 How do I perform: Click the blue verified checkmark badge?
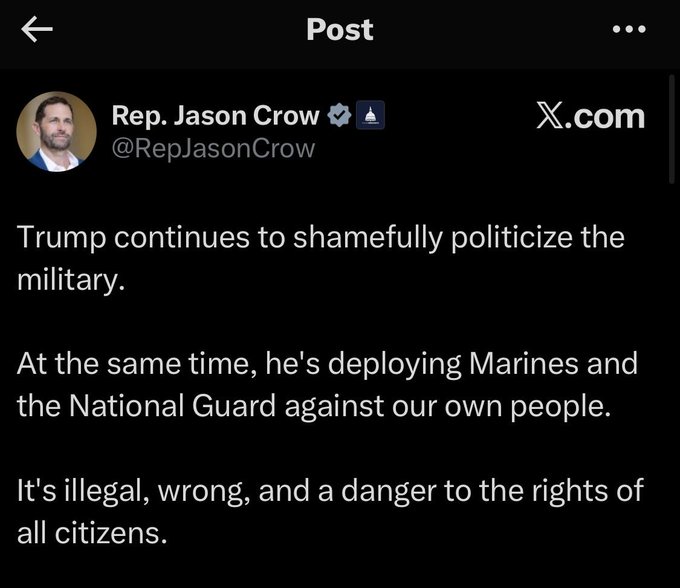point(339,117)
